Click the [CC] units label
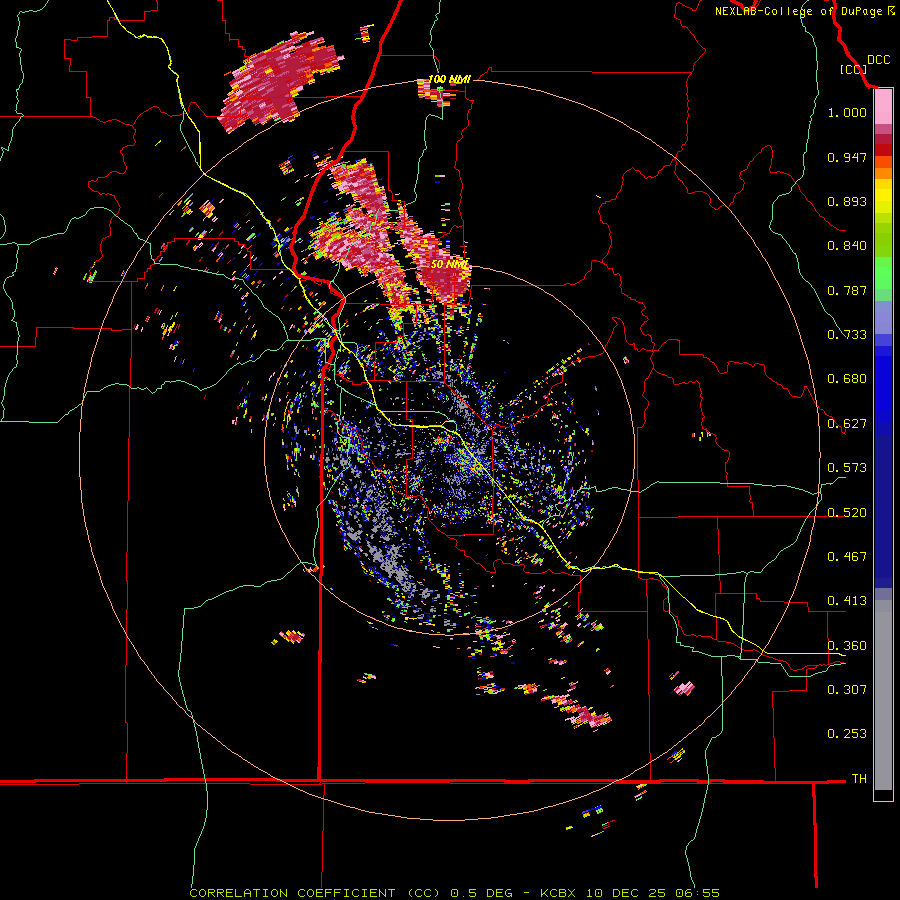 (853, 69)
